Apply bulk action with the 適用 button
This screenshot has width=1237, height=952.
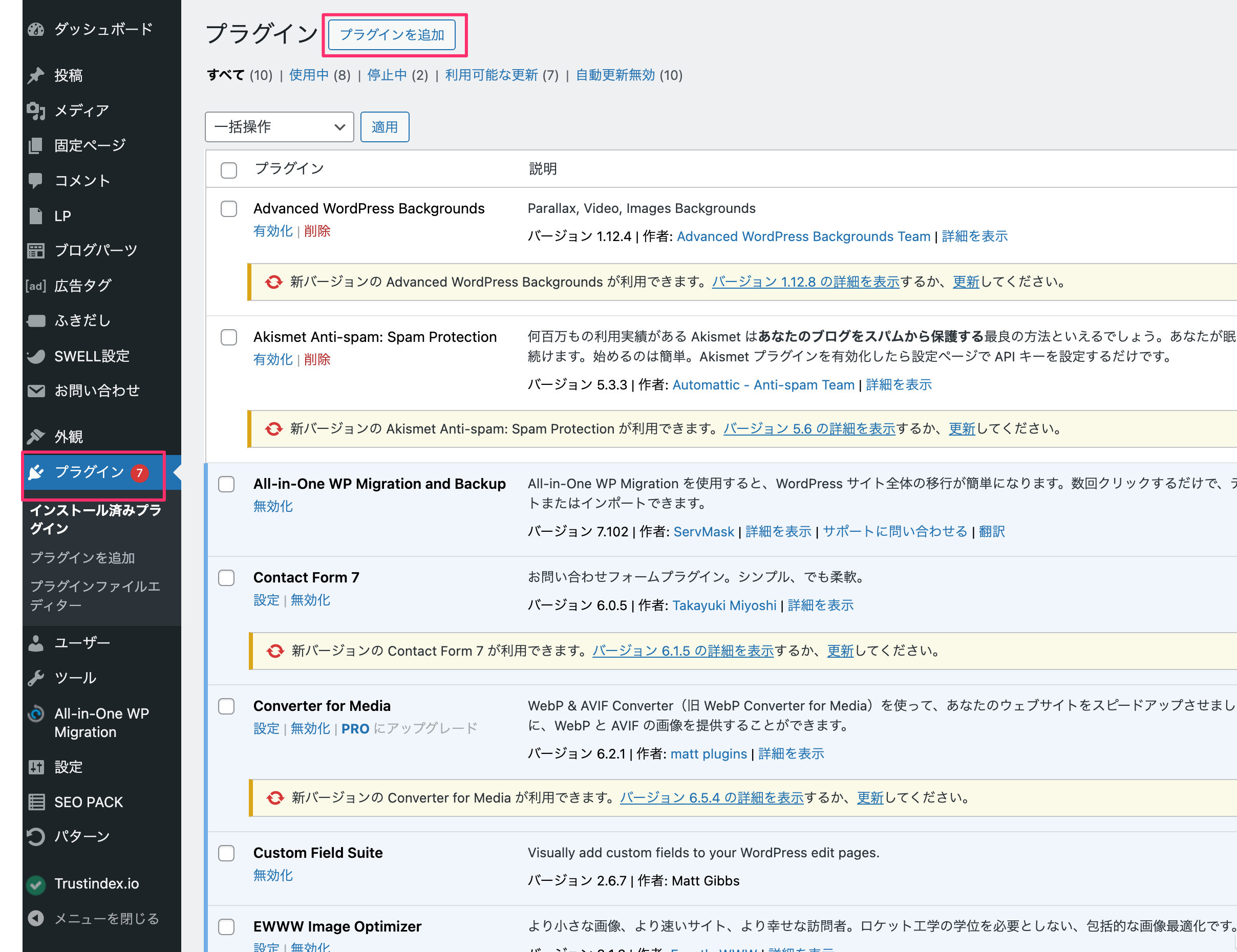tap(385, 127)
